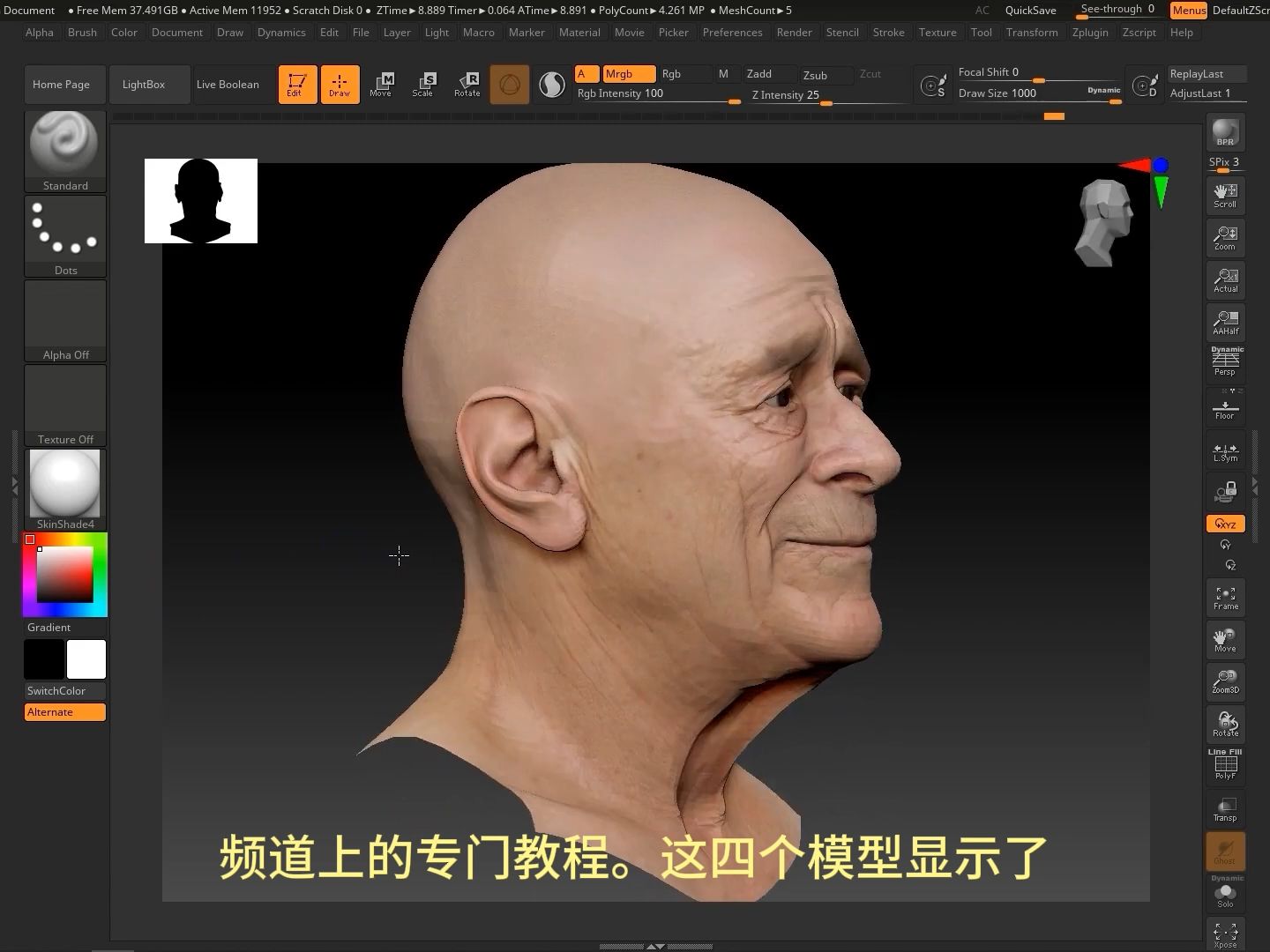Click the head silhouette reference thumbnail
Image resolution: width=1270 pixels, height=952 pixels.
coord(201,201)
